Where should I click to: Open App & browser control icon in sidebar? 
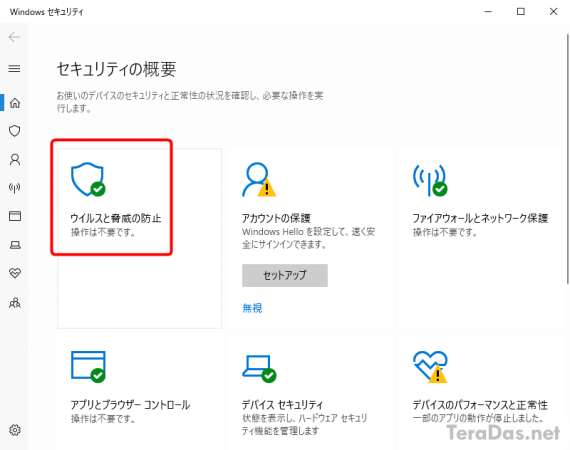15,216
